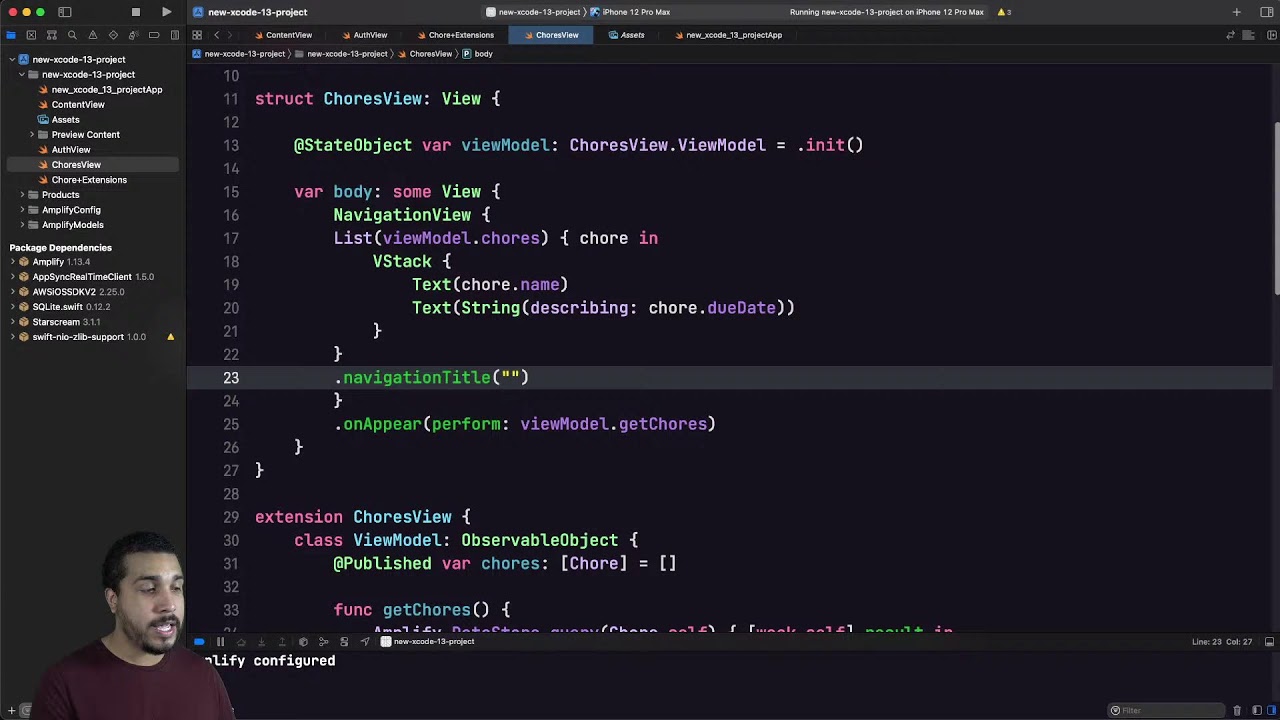Click ChoresView in the jump bar

coord(425,54)
